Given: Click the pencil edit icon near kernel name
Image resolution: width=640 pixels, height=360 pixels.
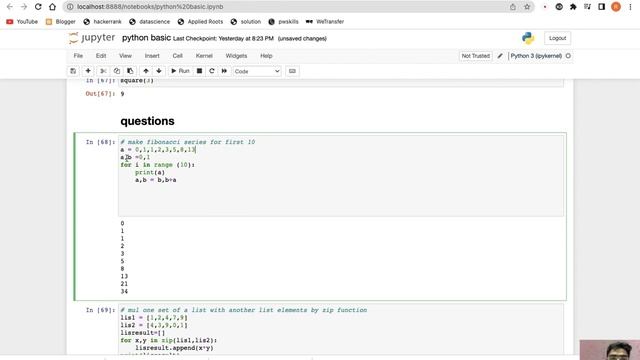Looking at the screenshot, I should pos(500,56).
